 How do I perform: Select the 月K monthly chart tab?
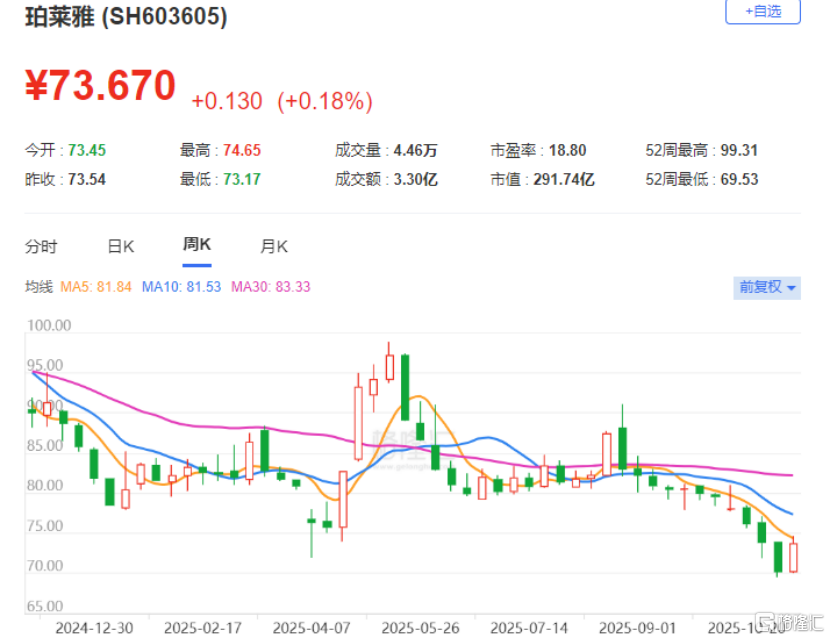point(273,245)
